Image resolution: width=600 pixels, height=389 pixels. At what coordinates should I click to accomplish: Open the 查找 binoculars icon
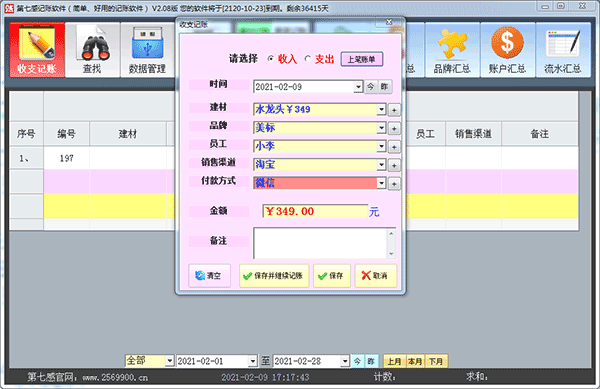click(92, 50)
